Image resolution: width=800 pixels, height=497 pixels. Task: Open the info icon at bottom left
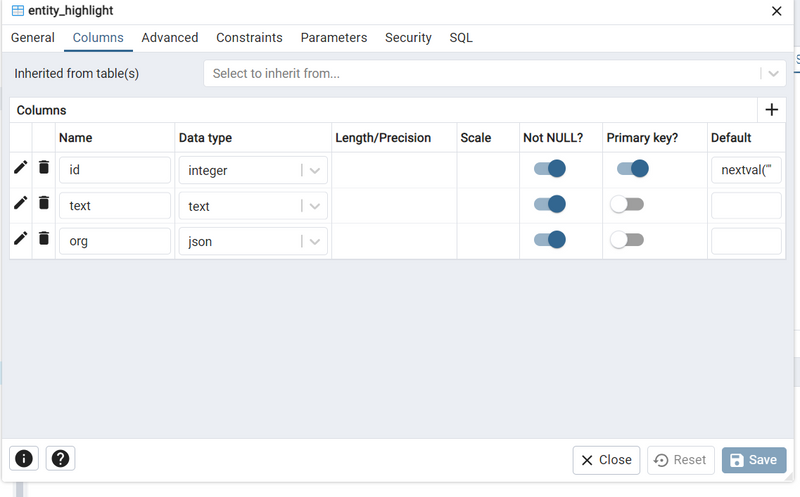[24, 459]
